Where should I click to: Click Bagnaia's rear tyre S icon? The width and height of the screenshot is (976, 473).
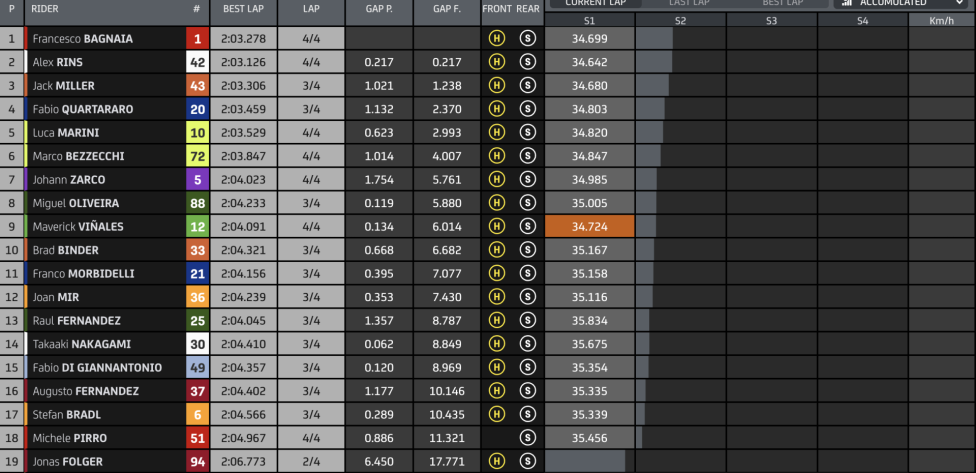[x=528, y=39]
